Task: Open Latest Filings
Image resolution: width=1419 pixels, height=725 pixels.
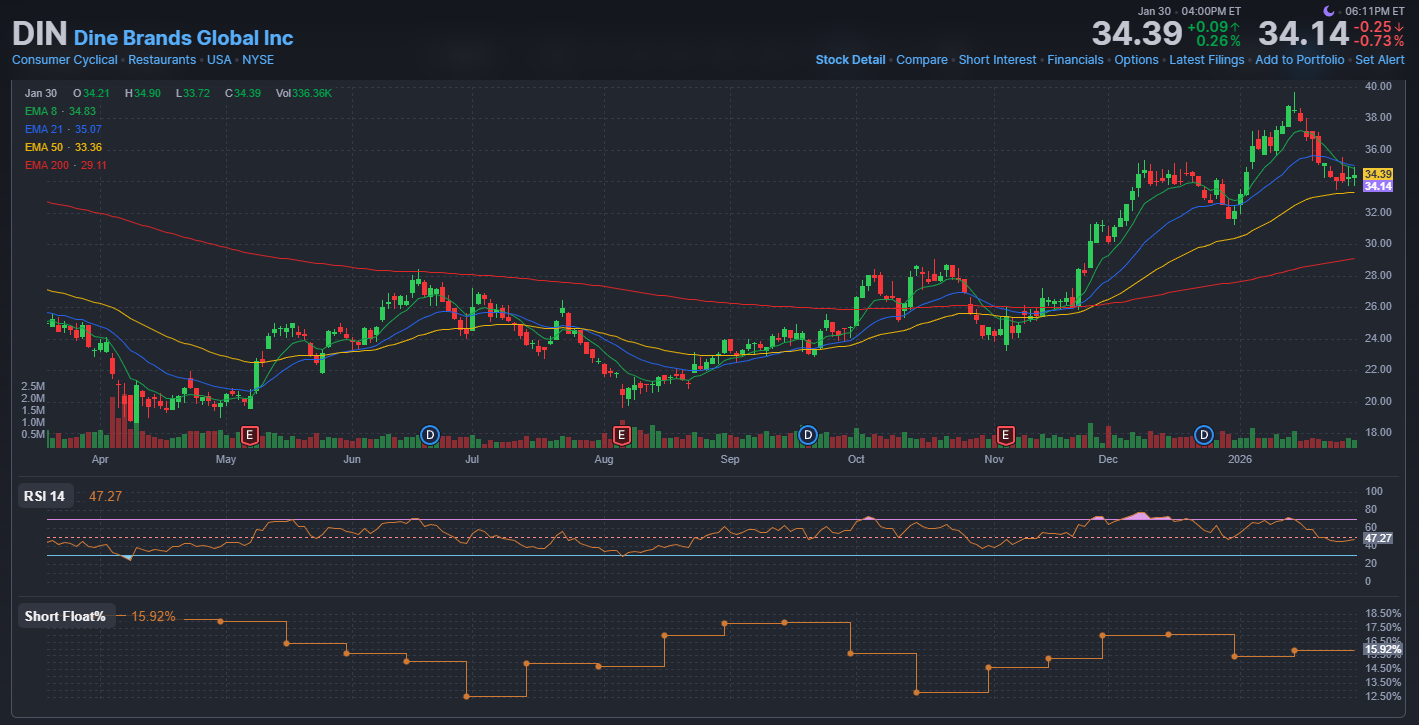Action: click(x=1207, y=60)
